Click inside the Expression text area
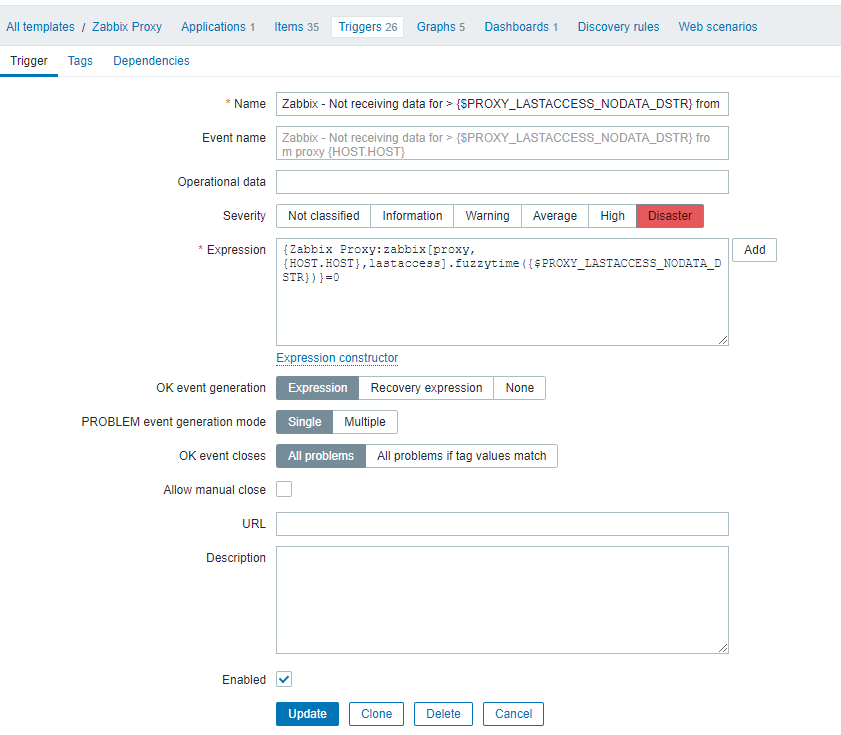 (x=502, y=292)
